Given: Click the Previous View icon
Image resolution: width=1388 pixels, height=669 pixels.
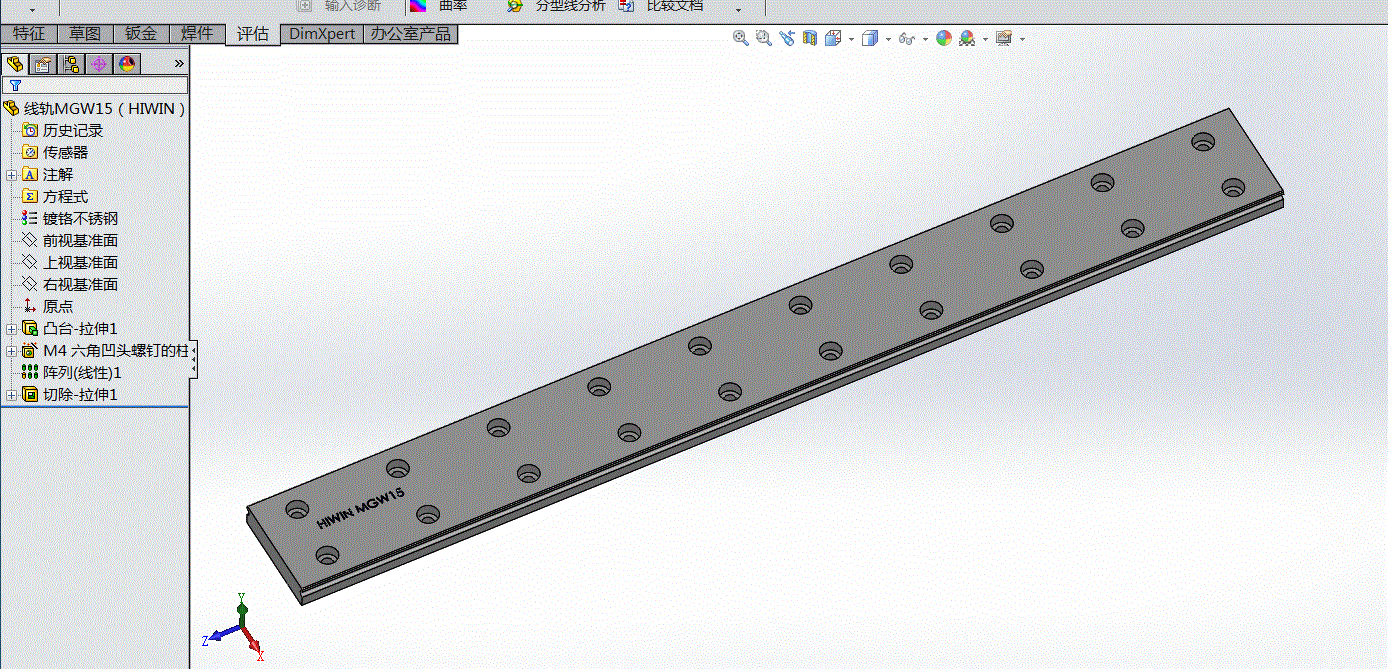Looking at the screenshot, I should [787, 38].
